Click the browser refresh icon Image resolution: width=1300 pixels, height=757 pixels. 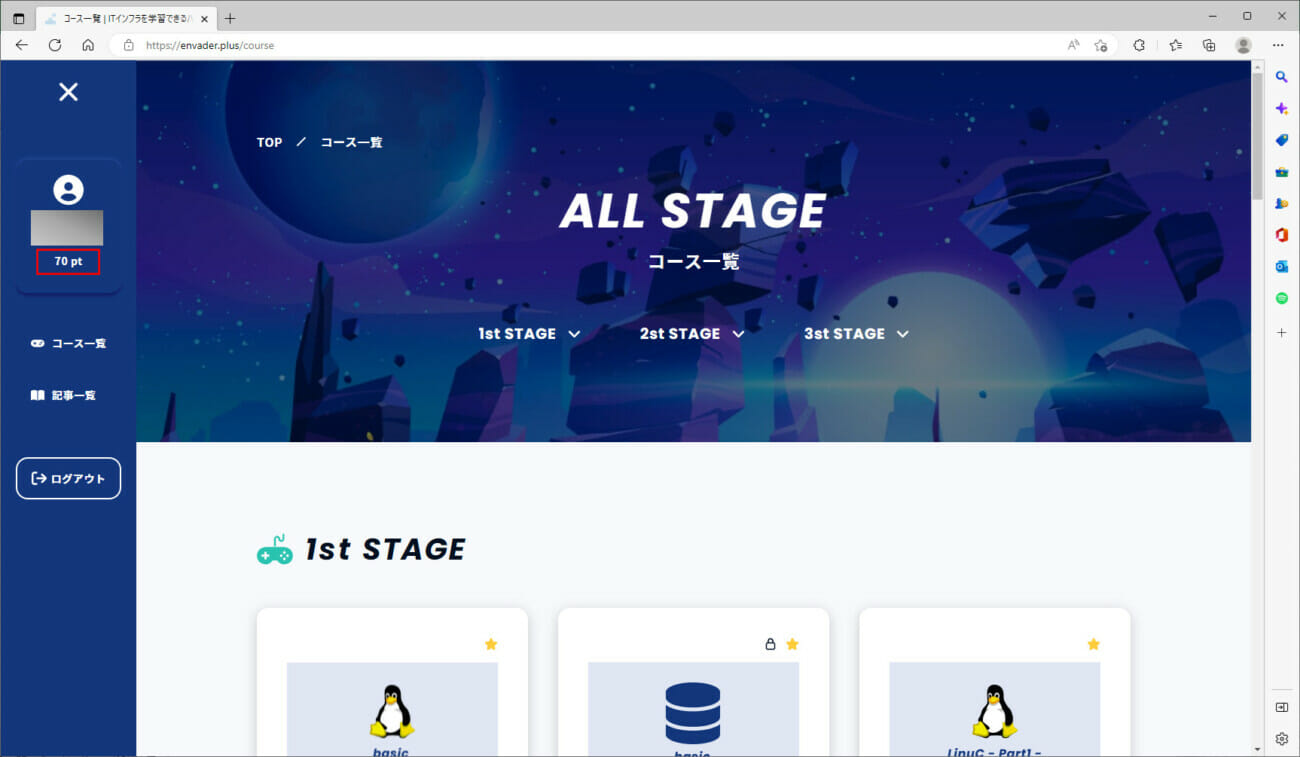[x=55, y=45]
